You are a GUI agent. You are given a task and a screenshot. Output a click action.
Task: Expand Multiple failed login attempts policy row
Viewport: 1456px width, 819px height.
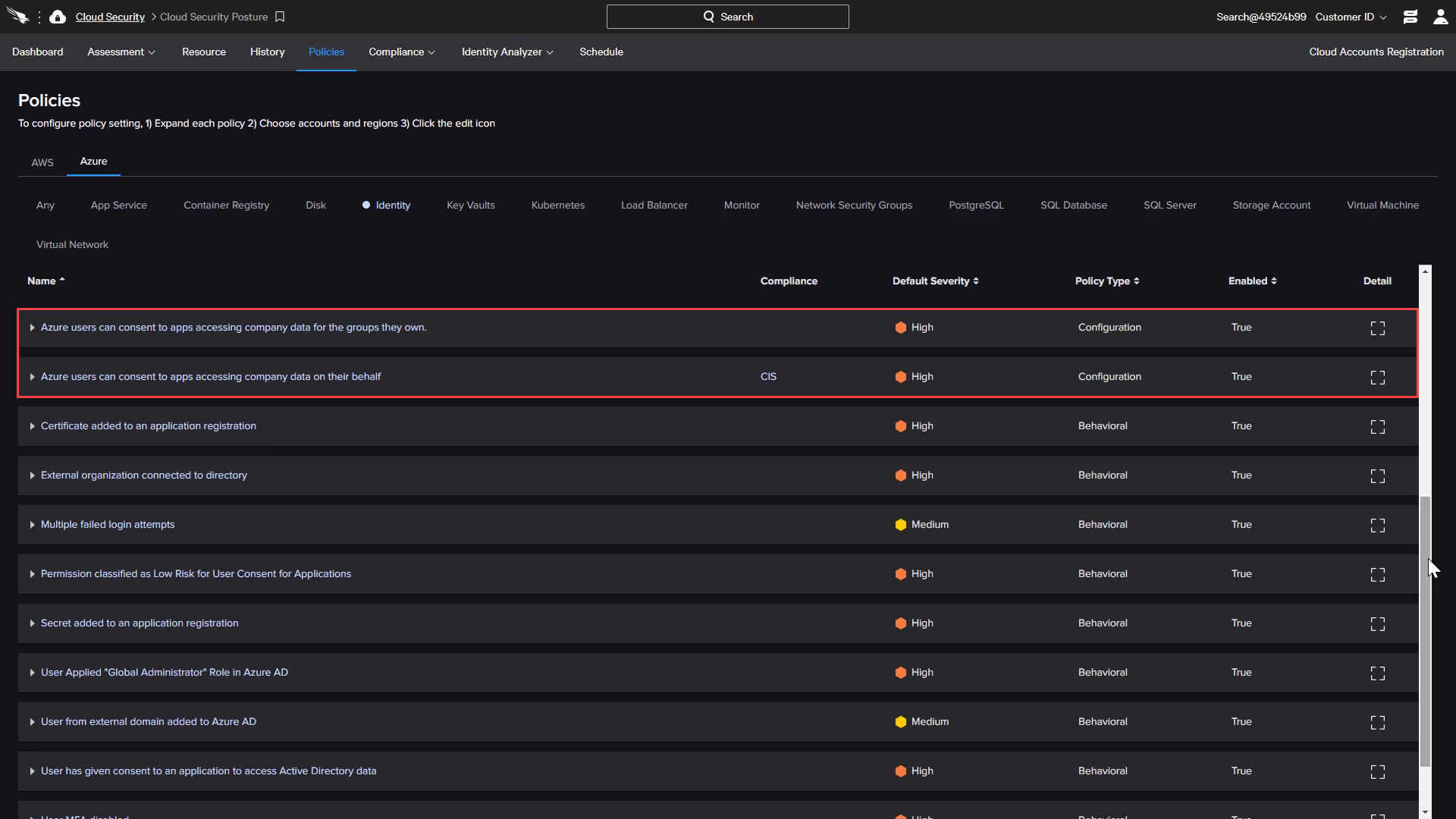(x=32, y=524)
